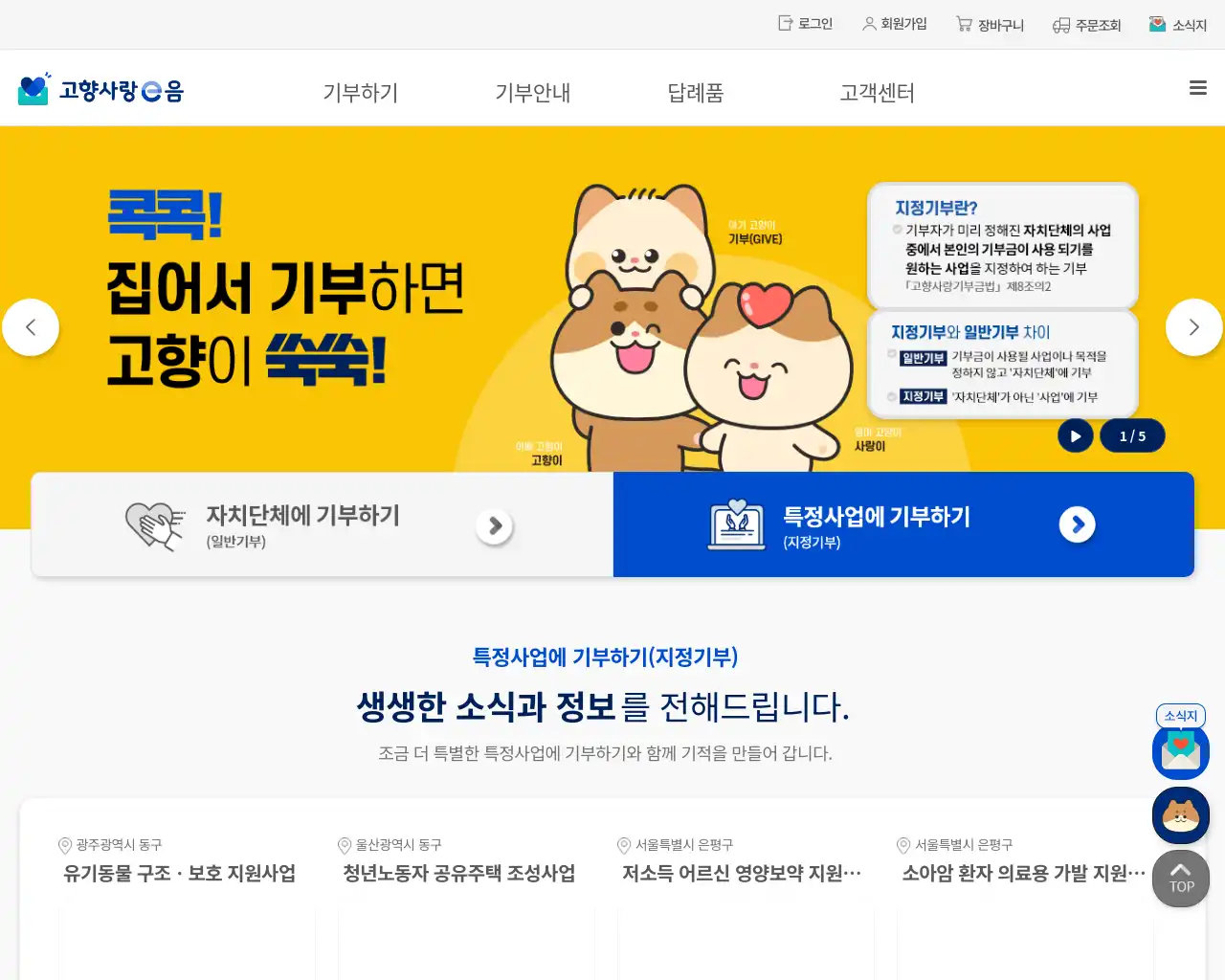The height and width of the screenshot is (980, 1225).
Task: Open the hamburger menu icon
Action: click(x=1197, y=88)
